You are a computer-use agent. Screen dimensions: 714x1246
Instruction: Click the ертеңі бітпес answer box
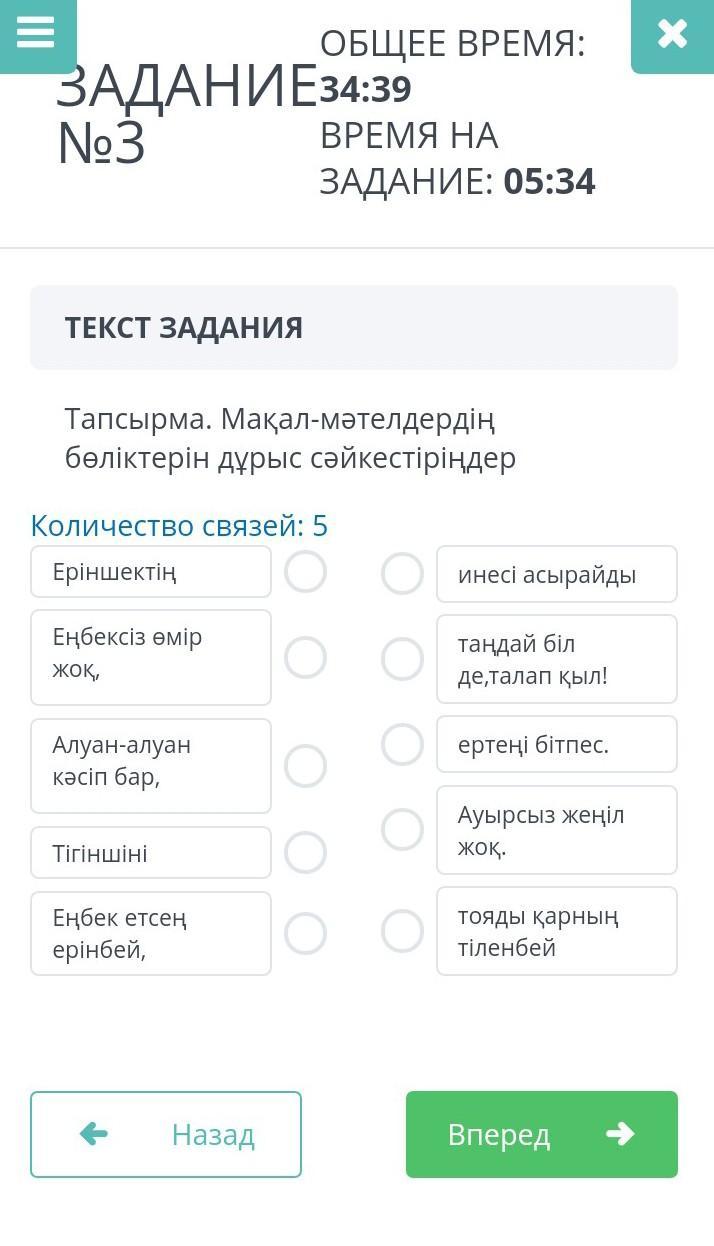(x=557, y=744)
